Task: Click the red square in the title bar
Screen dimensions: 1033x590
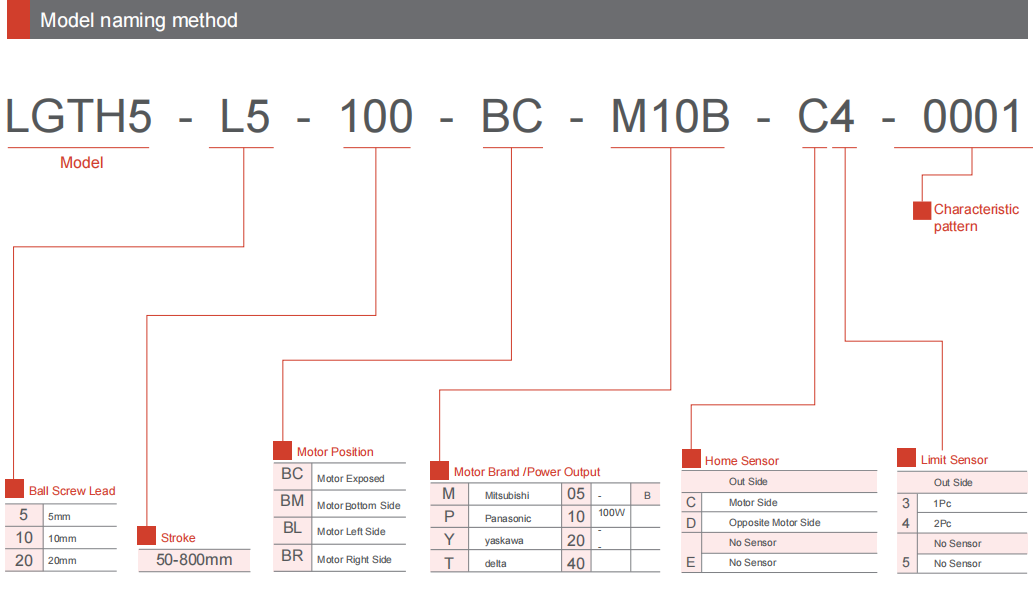Action: 18,19
